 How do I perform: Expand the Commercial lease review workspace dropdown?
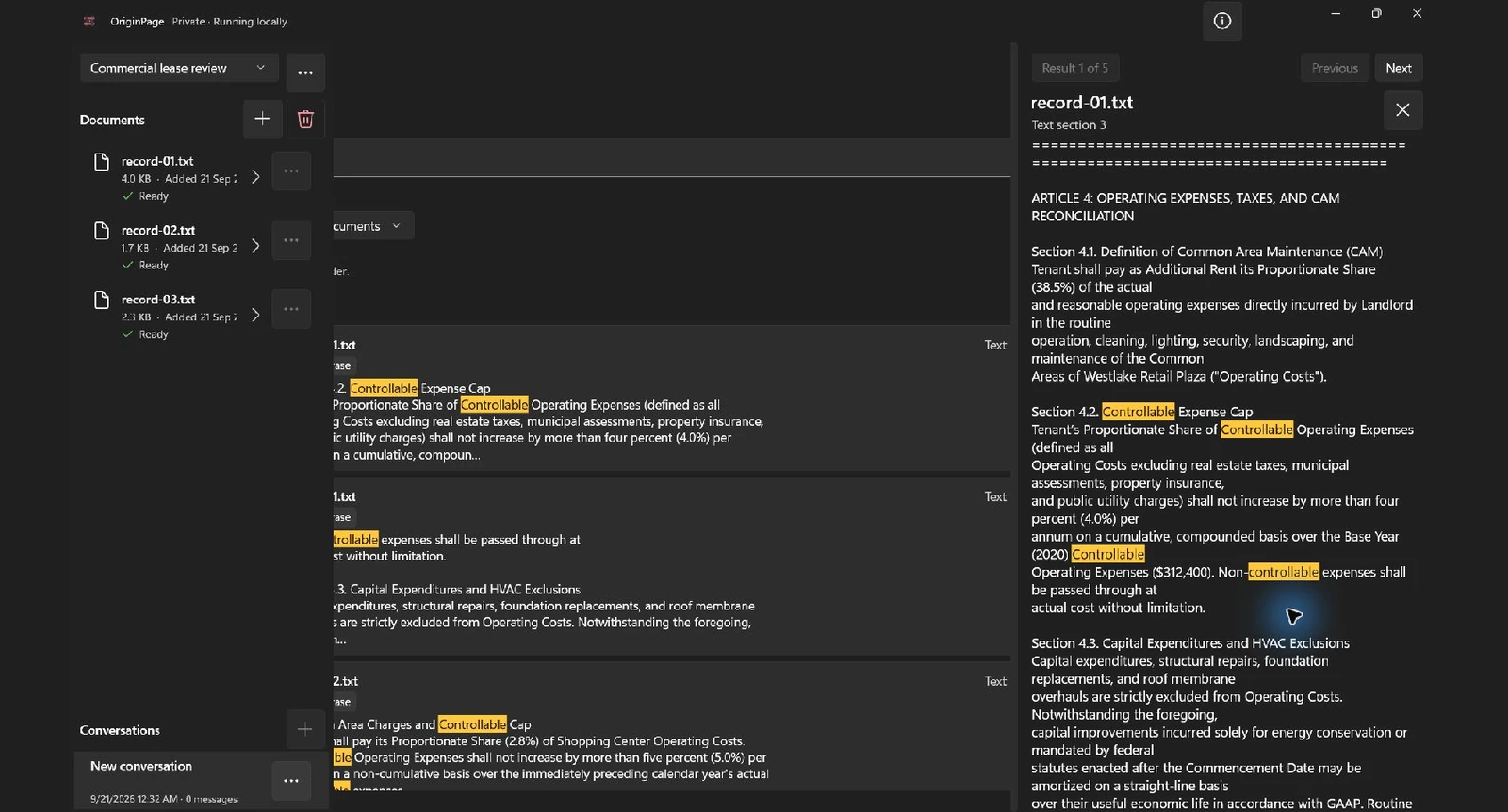pos(179,68)
